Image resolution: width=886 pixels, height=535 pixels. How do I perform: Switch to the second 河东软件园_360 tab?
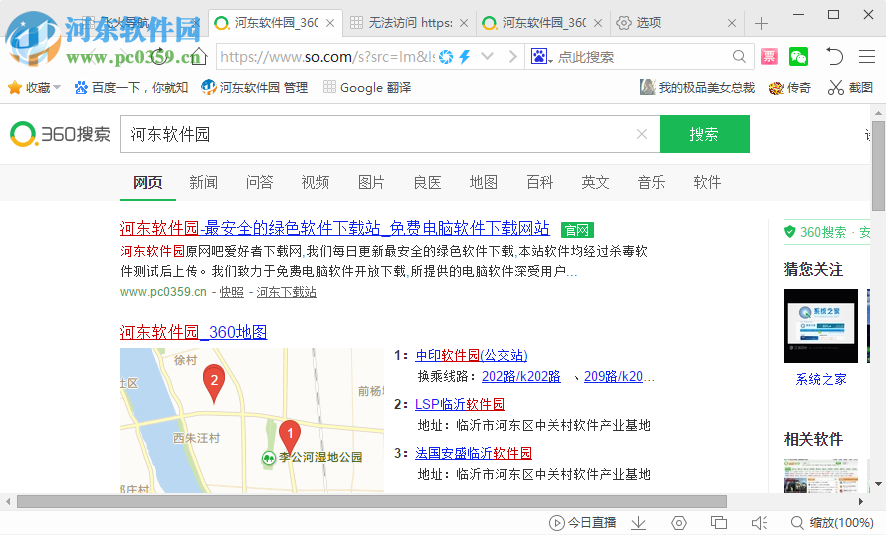544,23
